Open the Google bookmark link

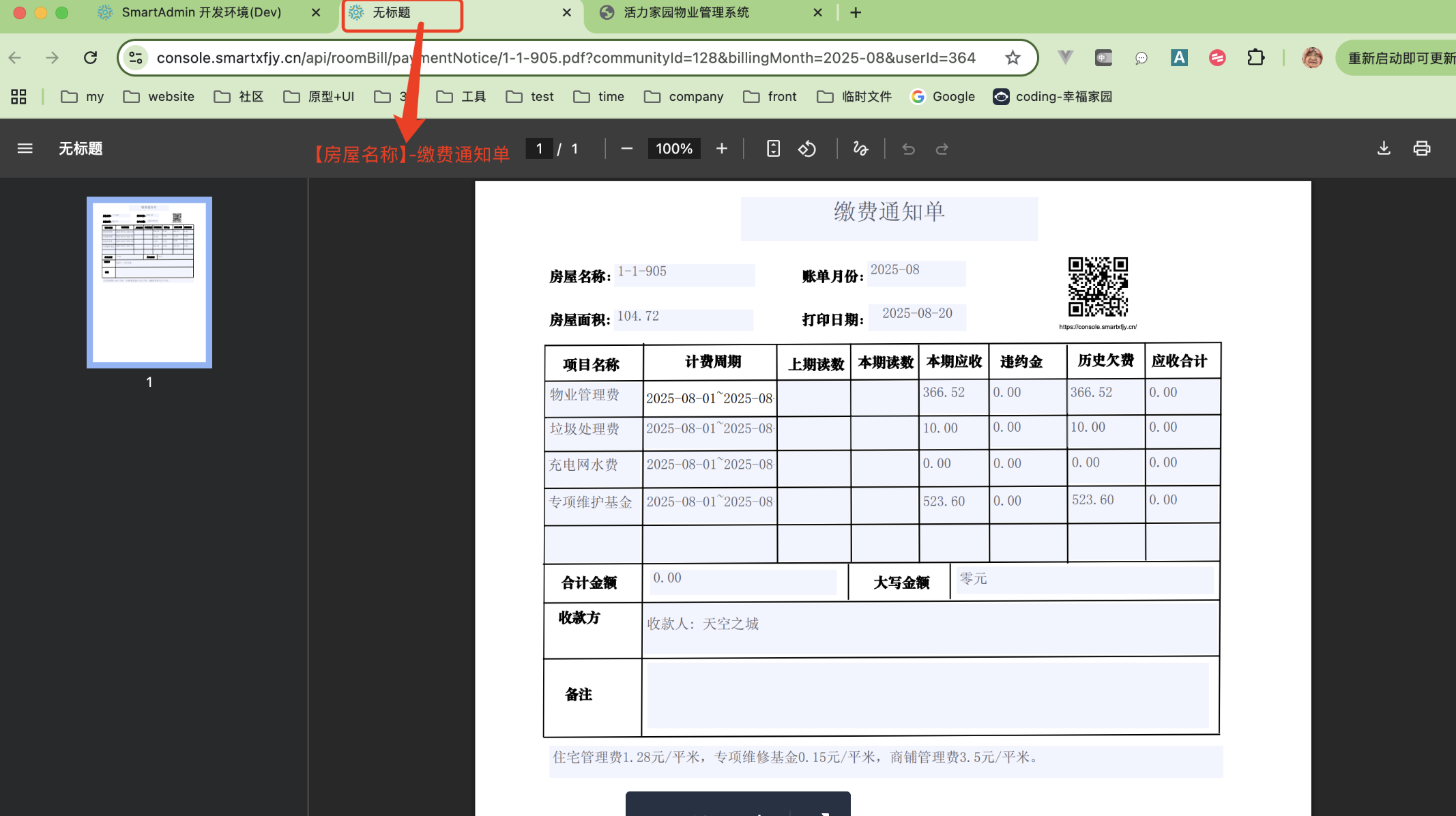(943, 96)
